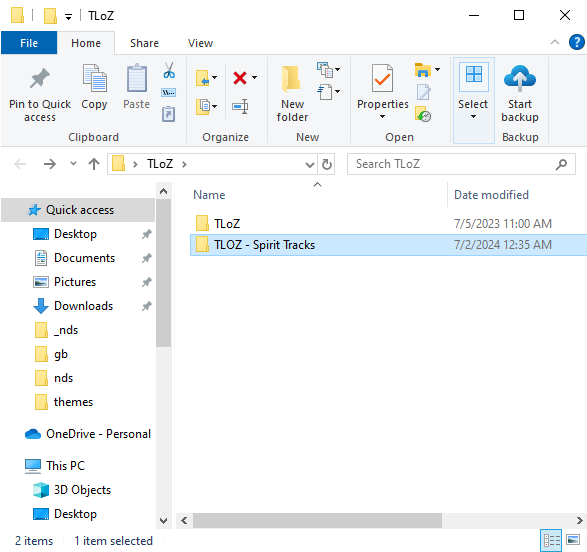Open Customize Quick Access Toolbar dropdown
This screenshot has width=587, height=552.
point(69,16)
